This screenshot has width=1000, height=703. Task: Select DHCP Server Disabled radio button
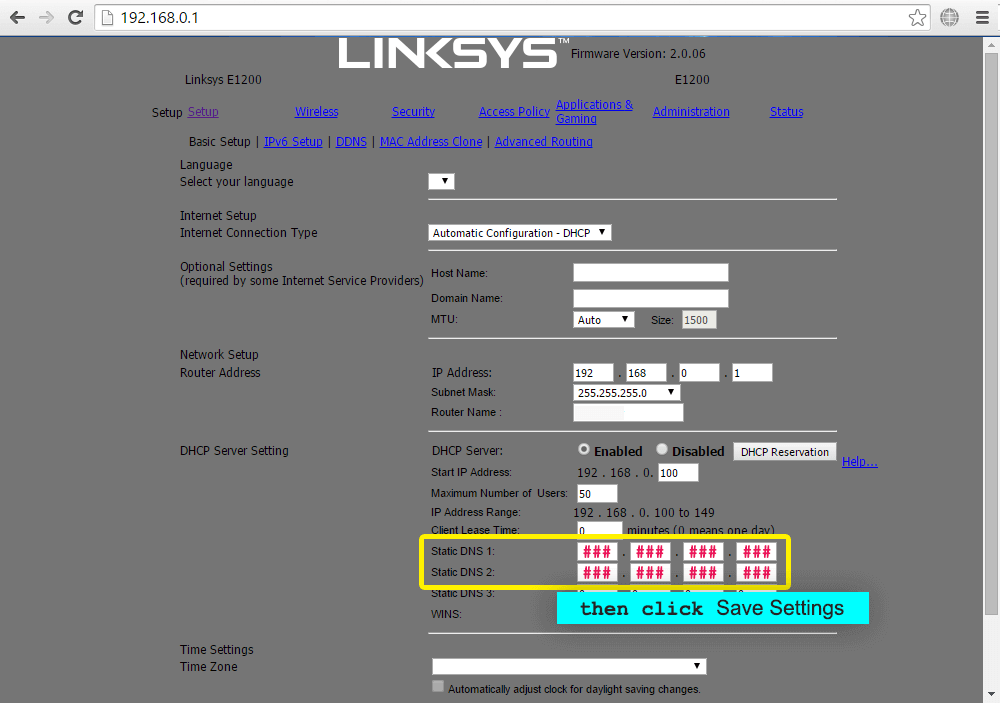(662, 449)
